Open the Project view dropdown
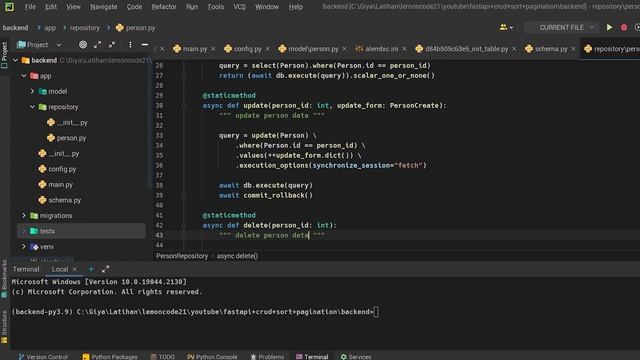 [x=39, y=44]
